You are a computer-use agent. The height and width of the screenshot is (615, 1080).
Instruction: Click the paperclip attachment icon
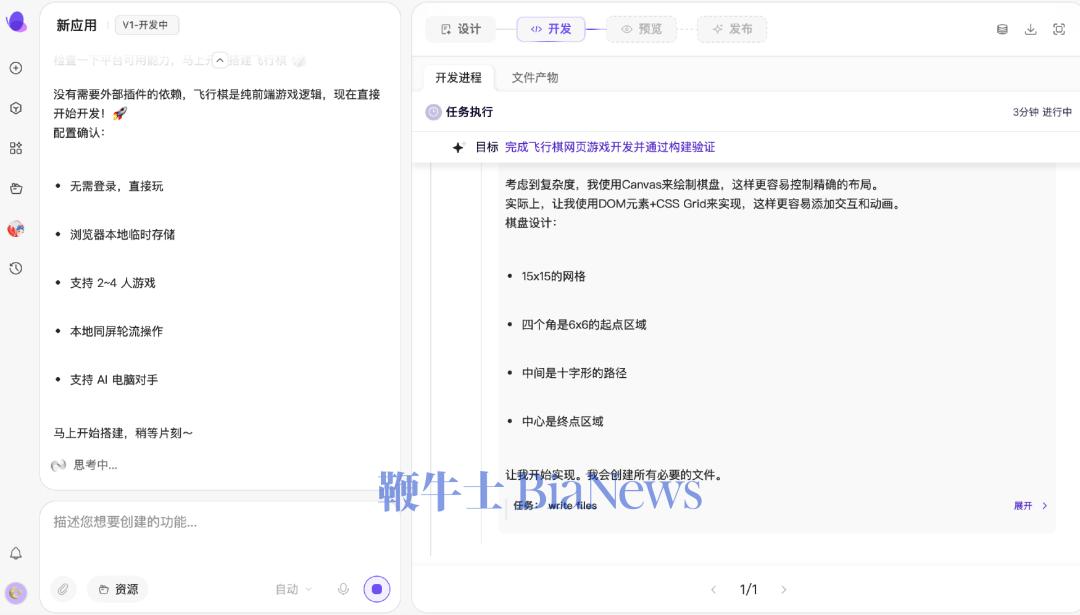tap(63, 590)
